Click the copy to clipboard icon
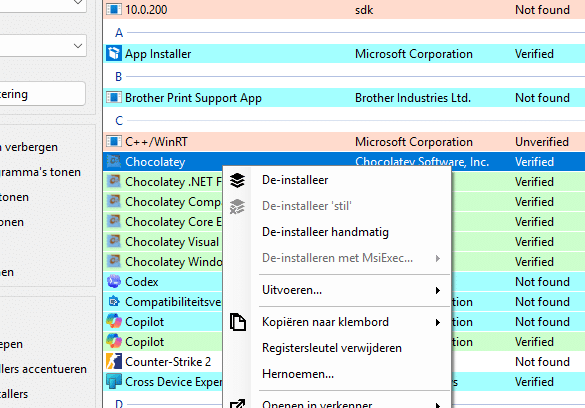The image size is (585, 408). (x=238, y=322)
